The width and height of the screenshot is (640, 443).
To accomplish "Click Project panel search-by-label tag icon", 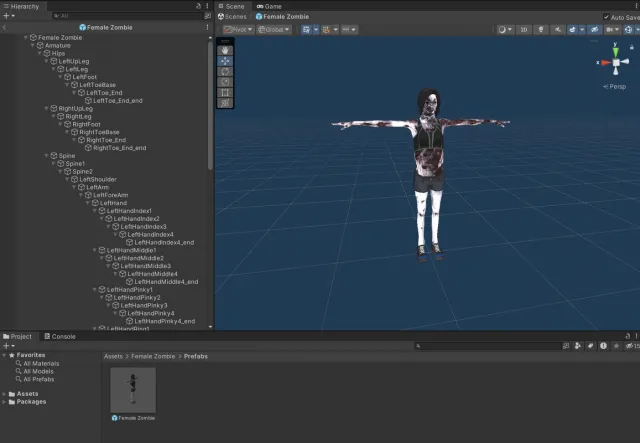I will click(591, 346).
